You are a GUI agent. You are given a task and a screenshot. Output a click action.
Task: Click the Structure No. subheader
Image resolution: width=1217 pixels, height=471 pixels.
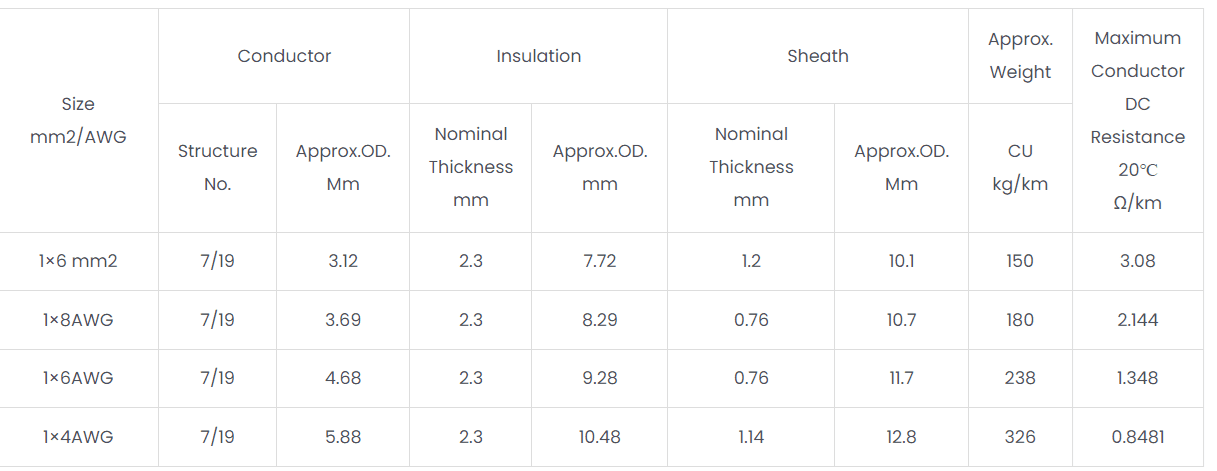click(x=217, y=167)
